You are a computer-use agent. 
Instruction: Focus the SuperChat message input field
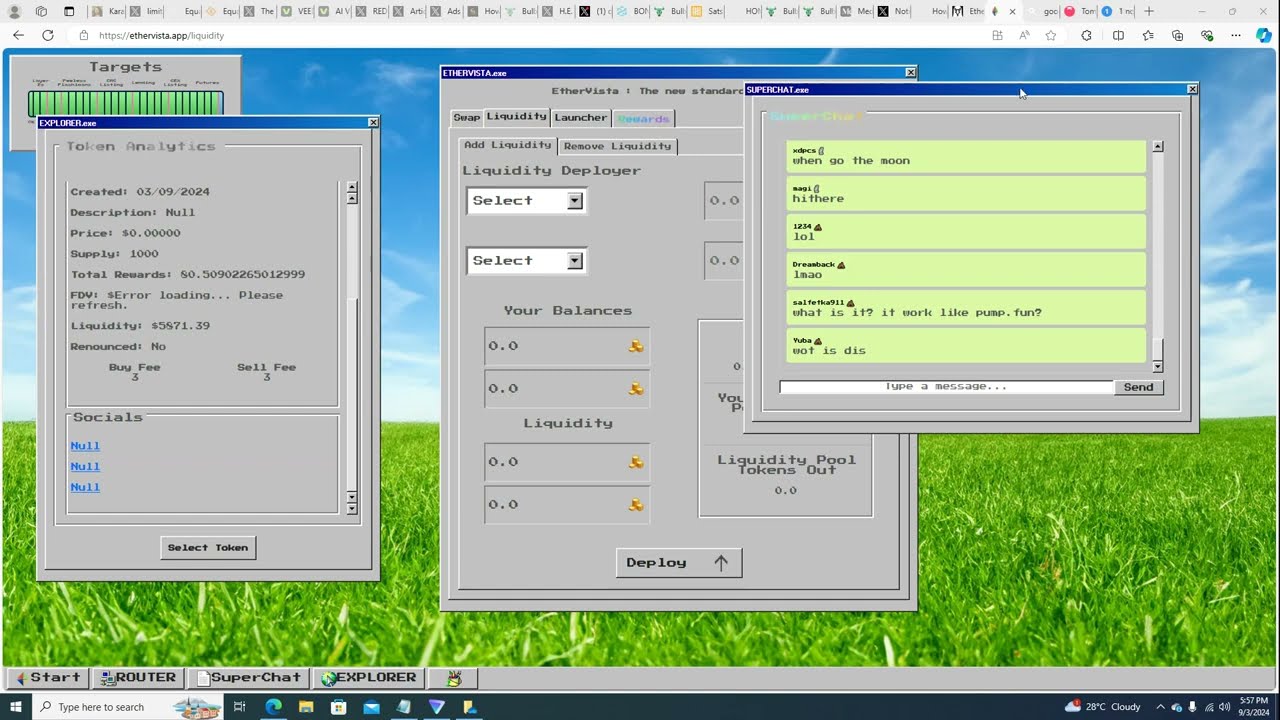tap(946, 387)
